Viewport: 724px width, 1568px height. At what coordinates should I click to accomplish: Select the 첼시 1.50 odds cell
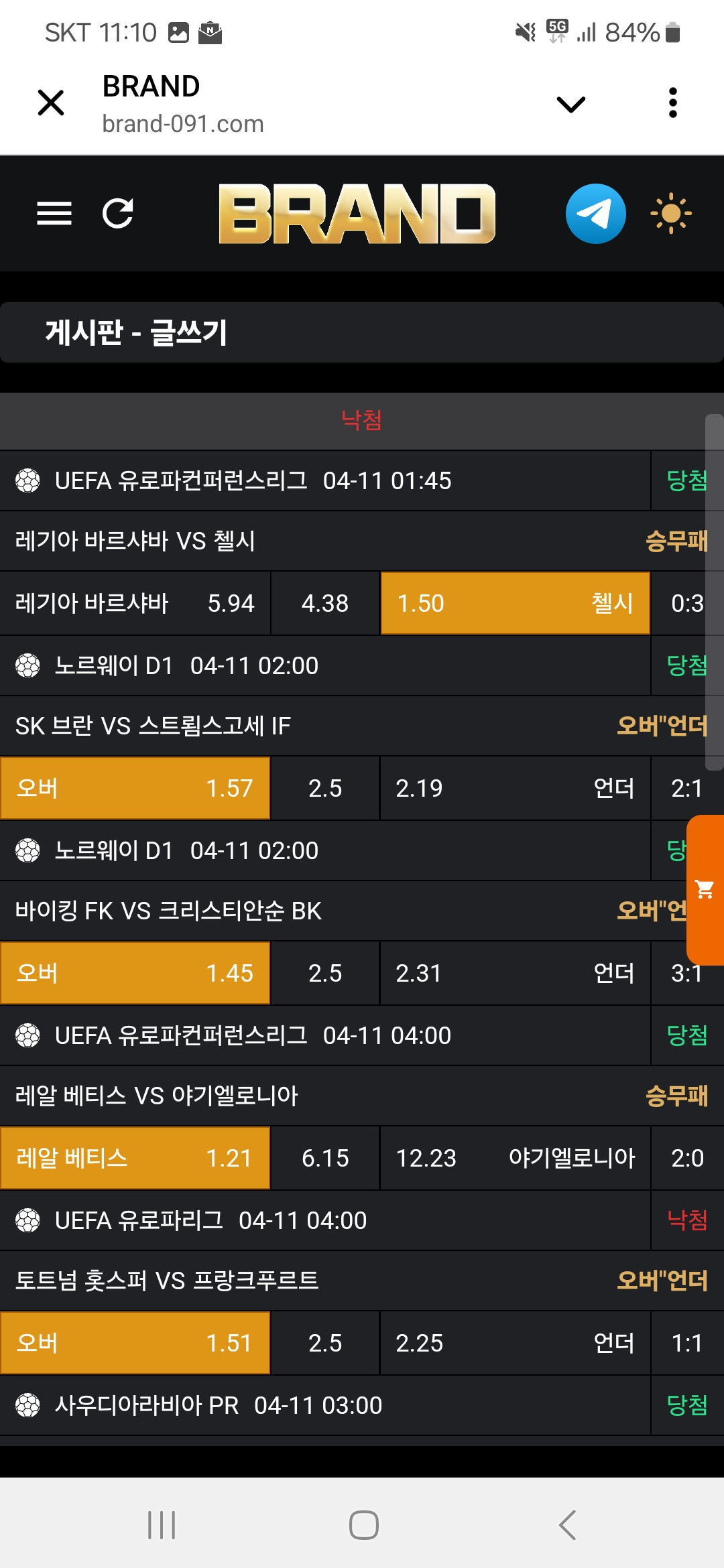pos(515,603)
